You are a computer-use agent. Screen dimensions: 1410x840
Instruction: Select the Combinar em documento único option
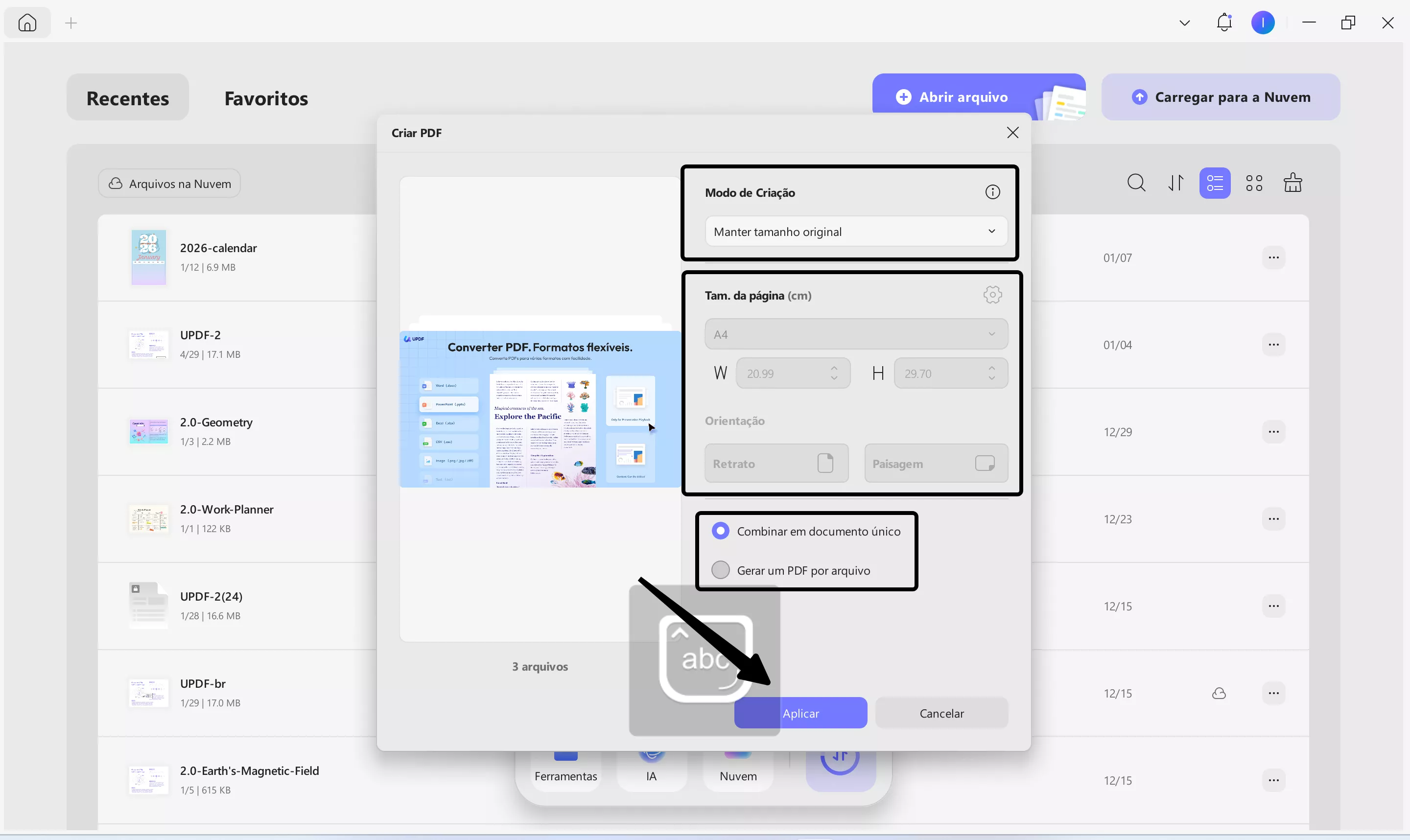(721, 530)
